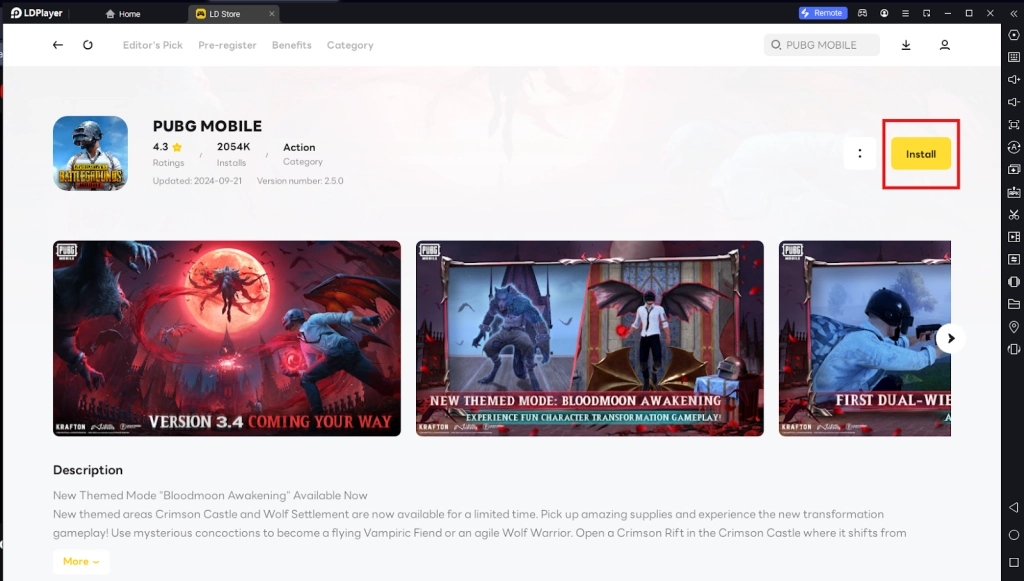Show next screenshots with carousel arrow
Viewport: 1024px width, 581px height.
tap(951, 338)
